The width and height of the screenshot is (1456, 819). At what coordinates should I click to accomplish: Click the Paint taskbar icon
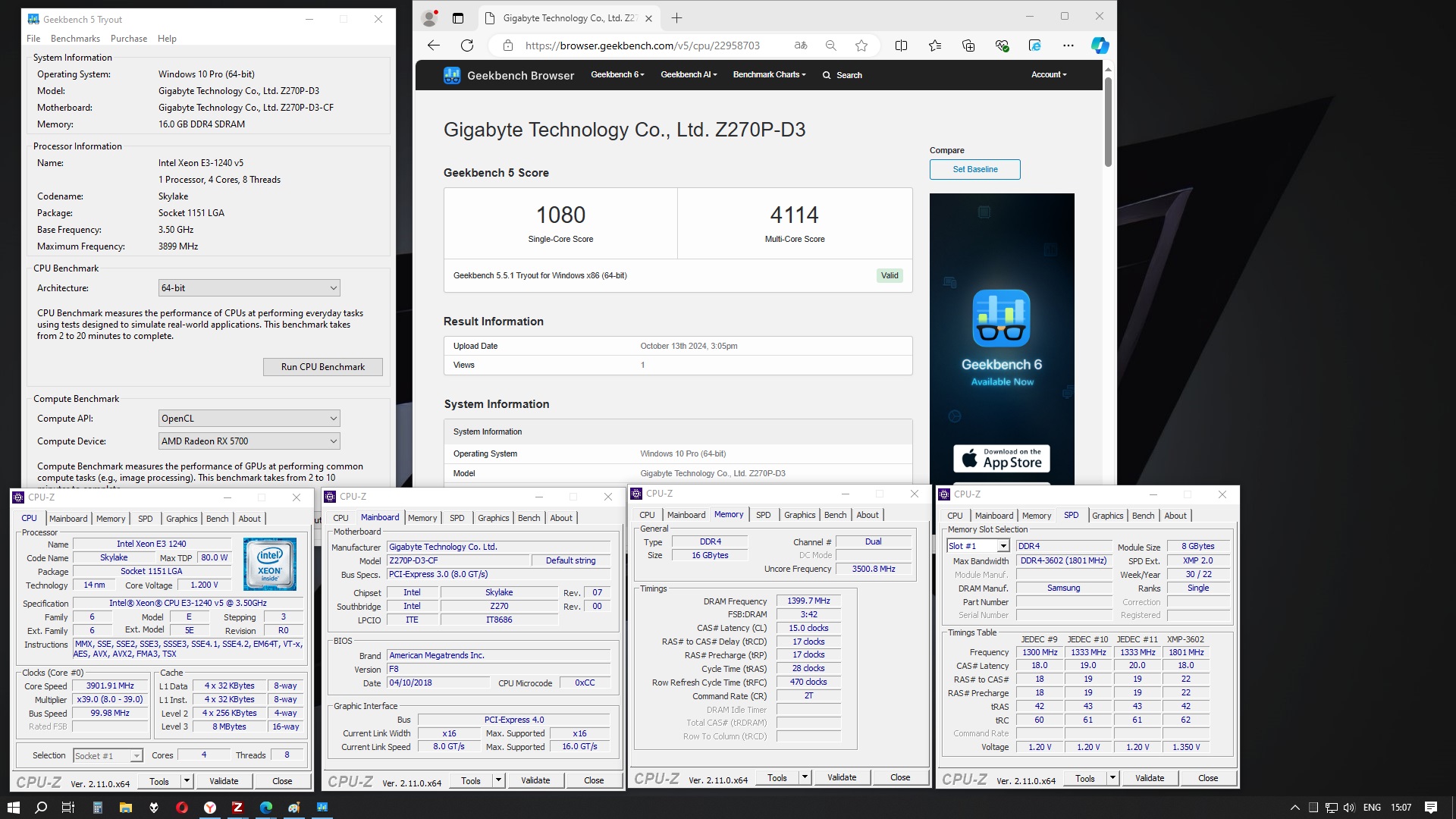pos(293,808)
